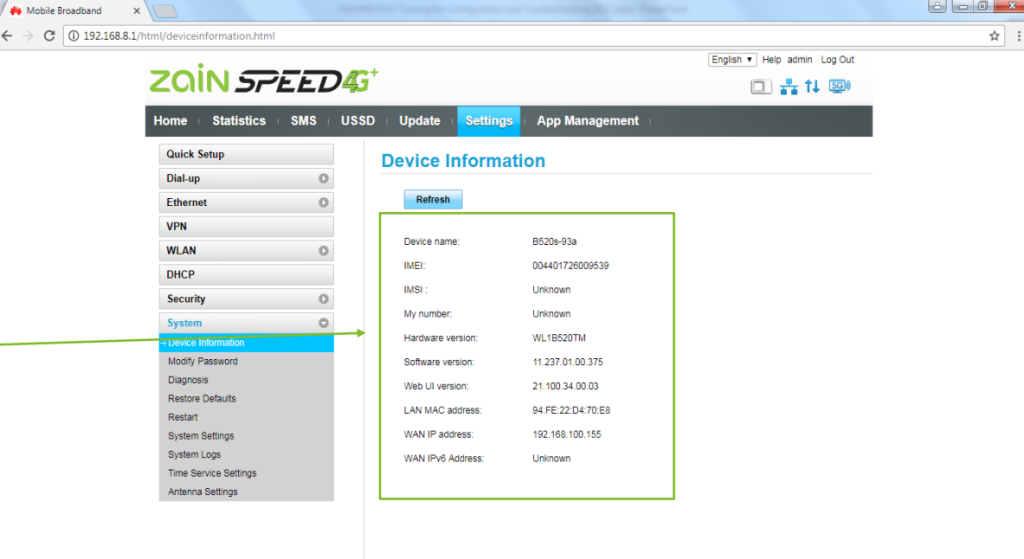Image resolution: width=1024 pixels, height=559 pixels.
Task: Close the Mobile Broadband tab
Action: [136, 11]
